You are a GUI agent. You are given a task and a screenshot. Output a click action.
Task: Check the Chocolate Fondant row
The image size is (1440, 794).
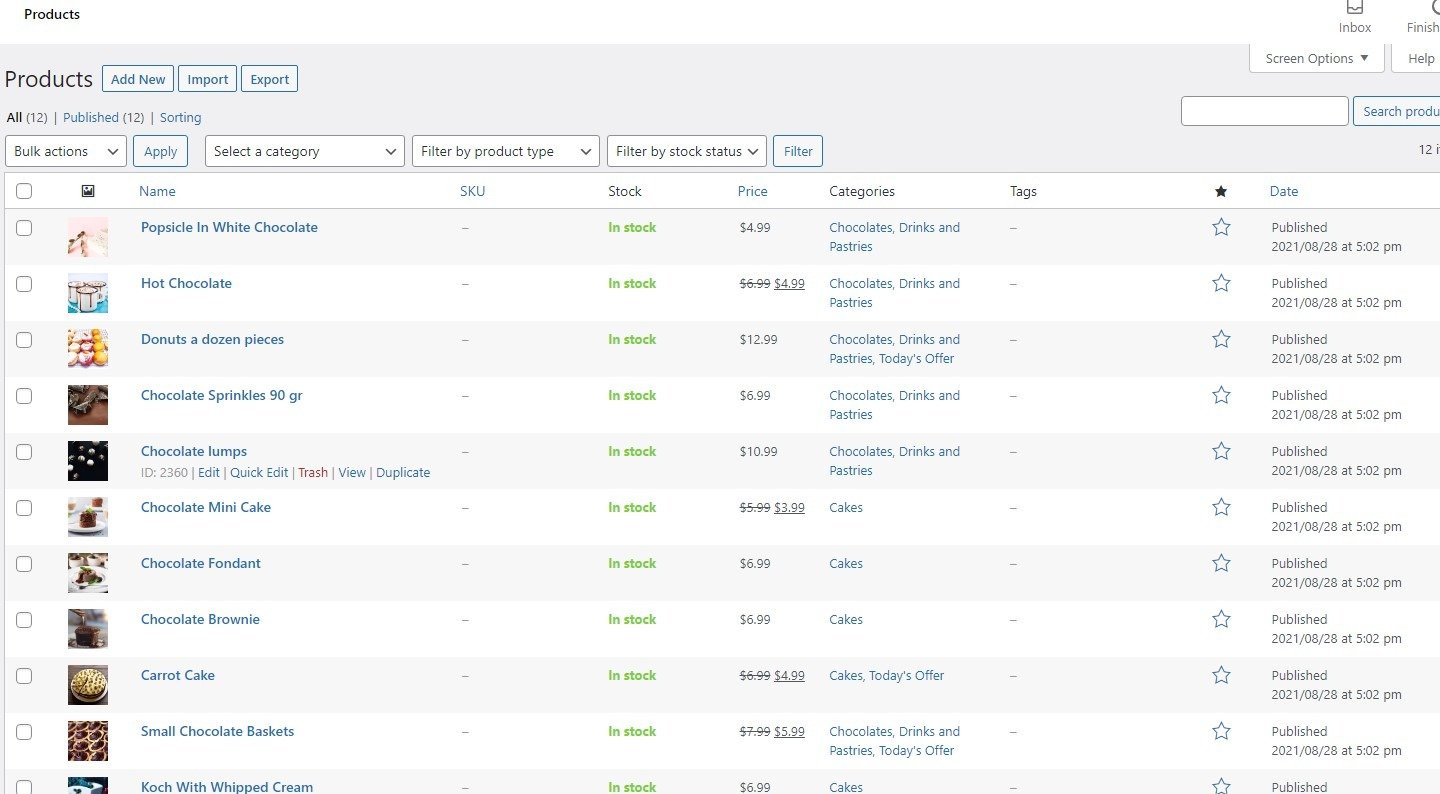24,563
